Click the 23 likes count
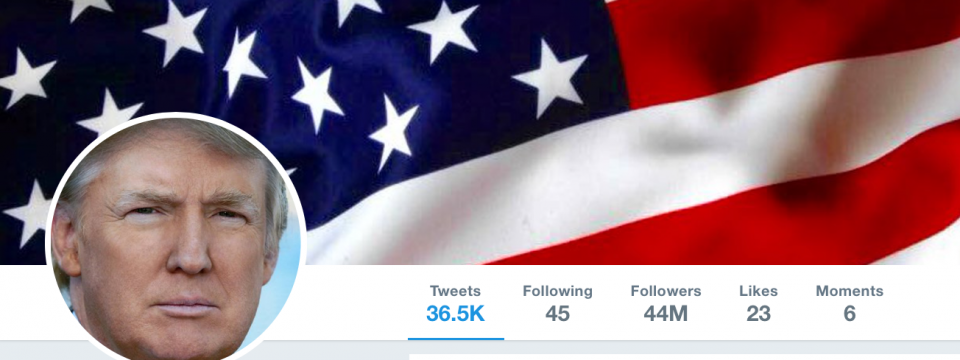The height and width of the screenshot is (360, 960). [758, 313]
